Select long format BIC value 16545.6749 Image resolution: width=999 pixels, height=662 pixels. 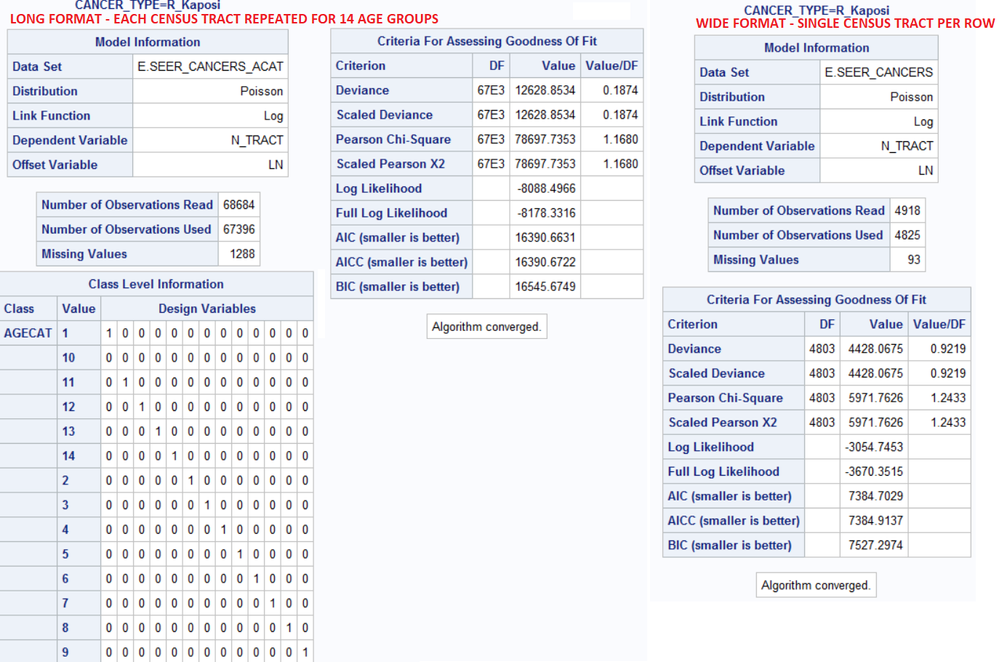[x=545, y=287]
